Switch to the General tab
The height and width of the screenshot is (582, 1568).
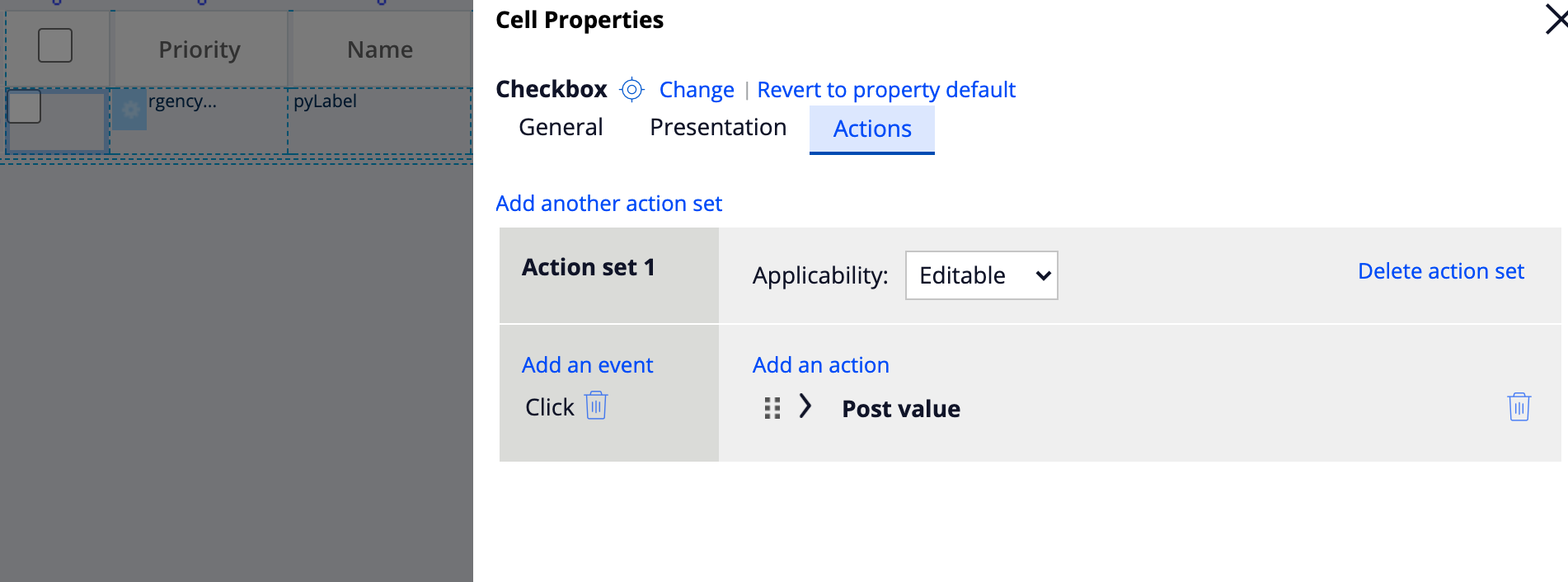point(561,128)
